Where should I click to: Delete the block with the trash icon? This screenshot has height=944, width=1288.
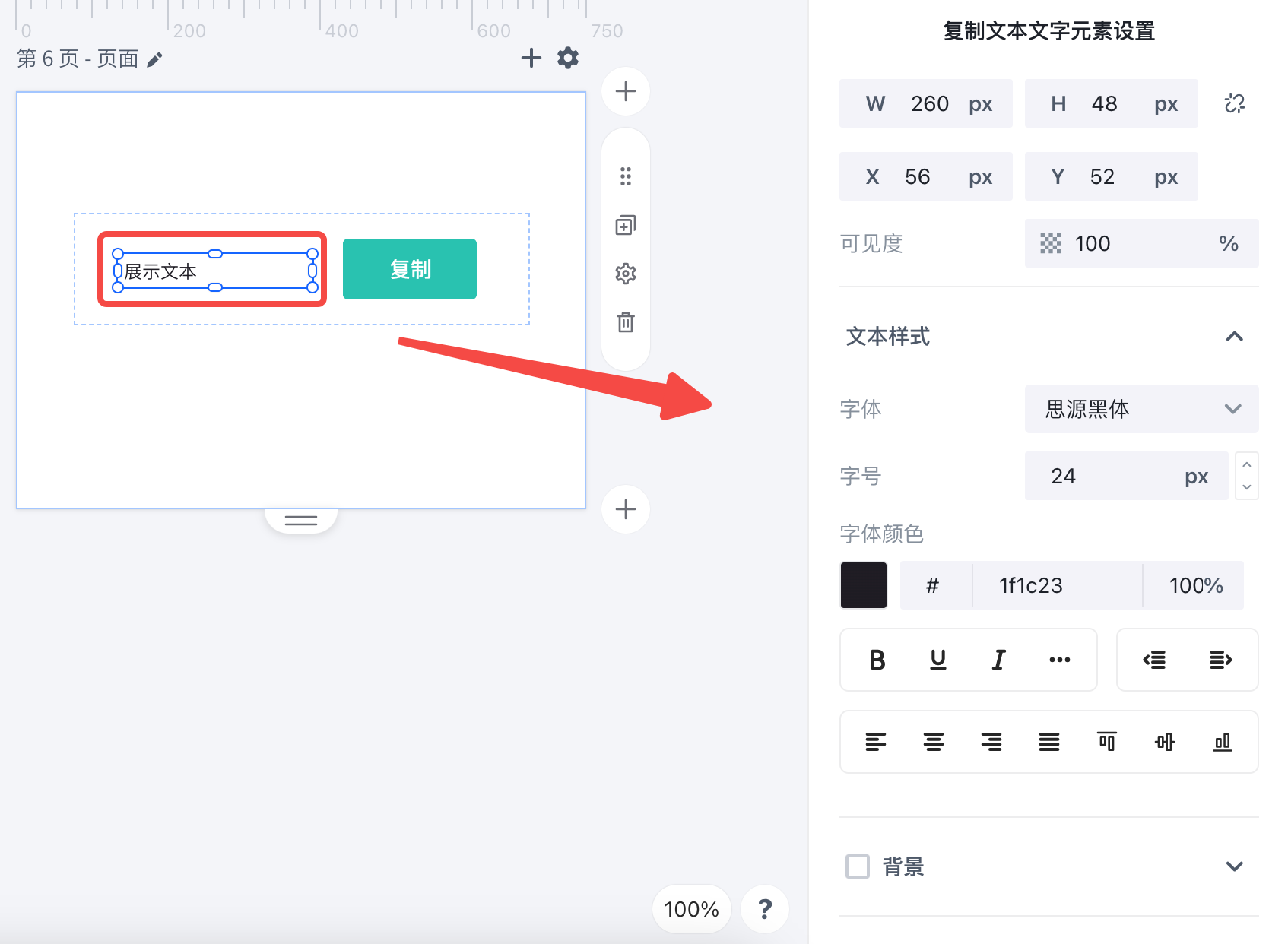(626, 322)
